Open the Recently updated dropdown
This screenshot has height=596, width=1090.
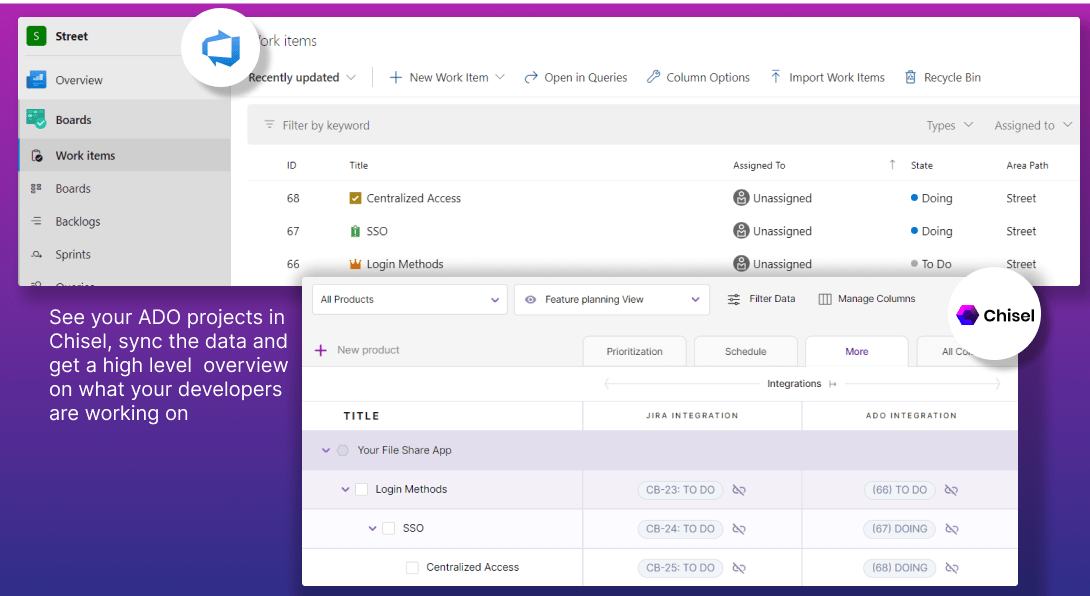[302, 77]
